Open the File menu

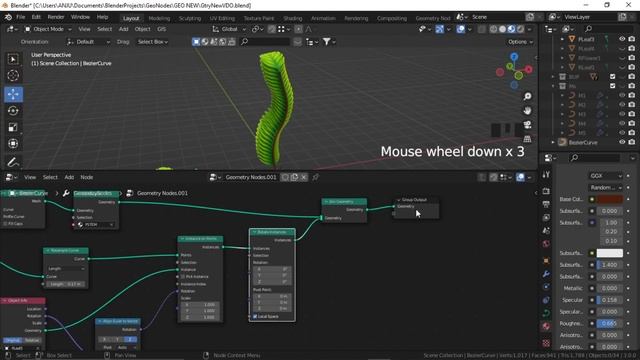click(20, 17)
